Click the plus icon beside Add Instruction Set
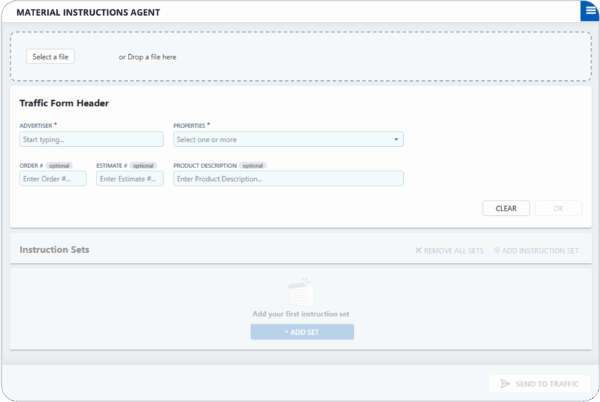 pyautogui.click(x=497, y=250)
